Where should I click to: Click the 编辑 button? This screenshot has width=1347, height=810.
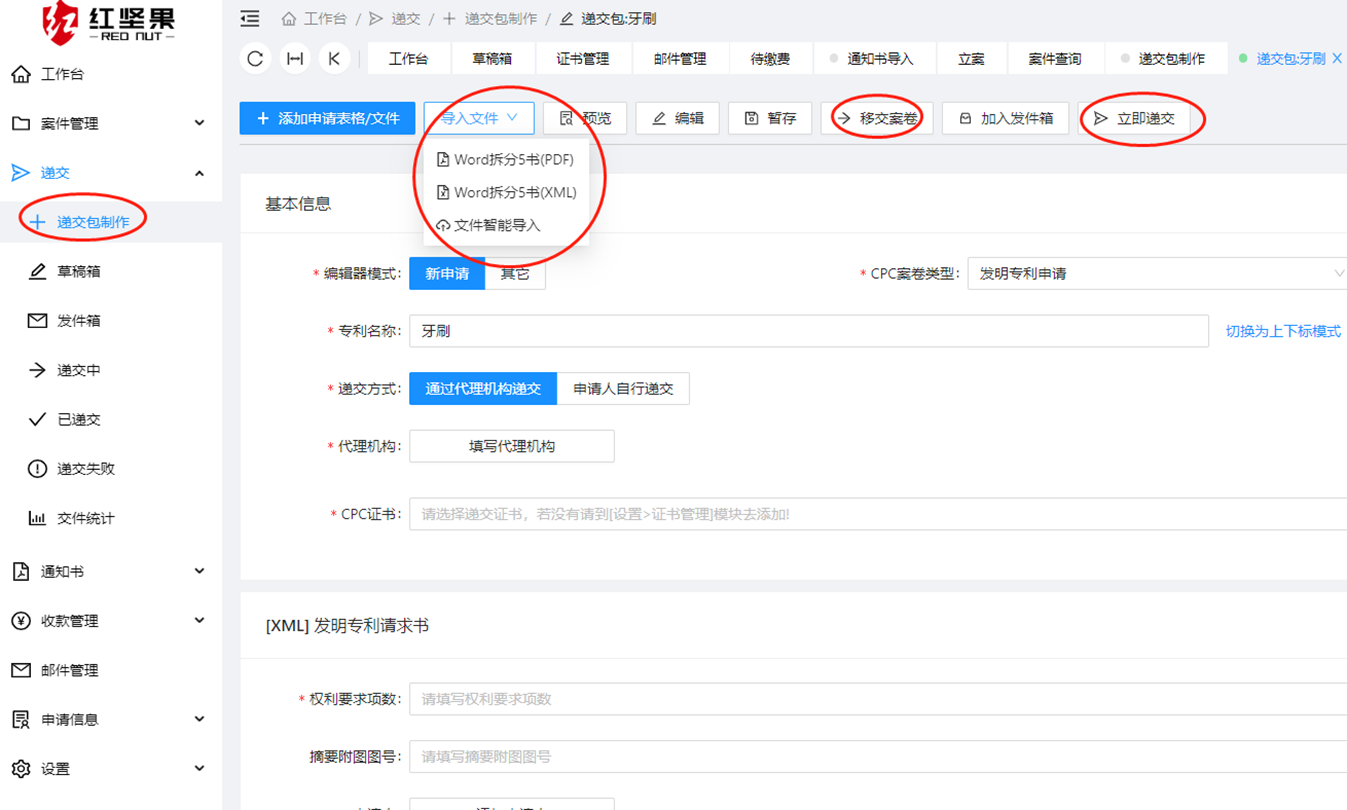(x=677, y=118)
